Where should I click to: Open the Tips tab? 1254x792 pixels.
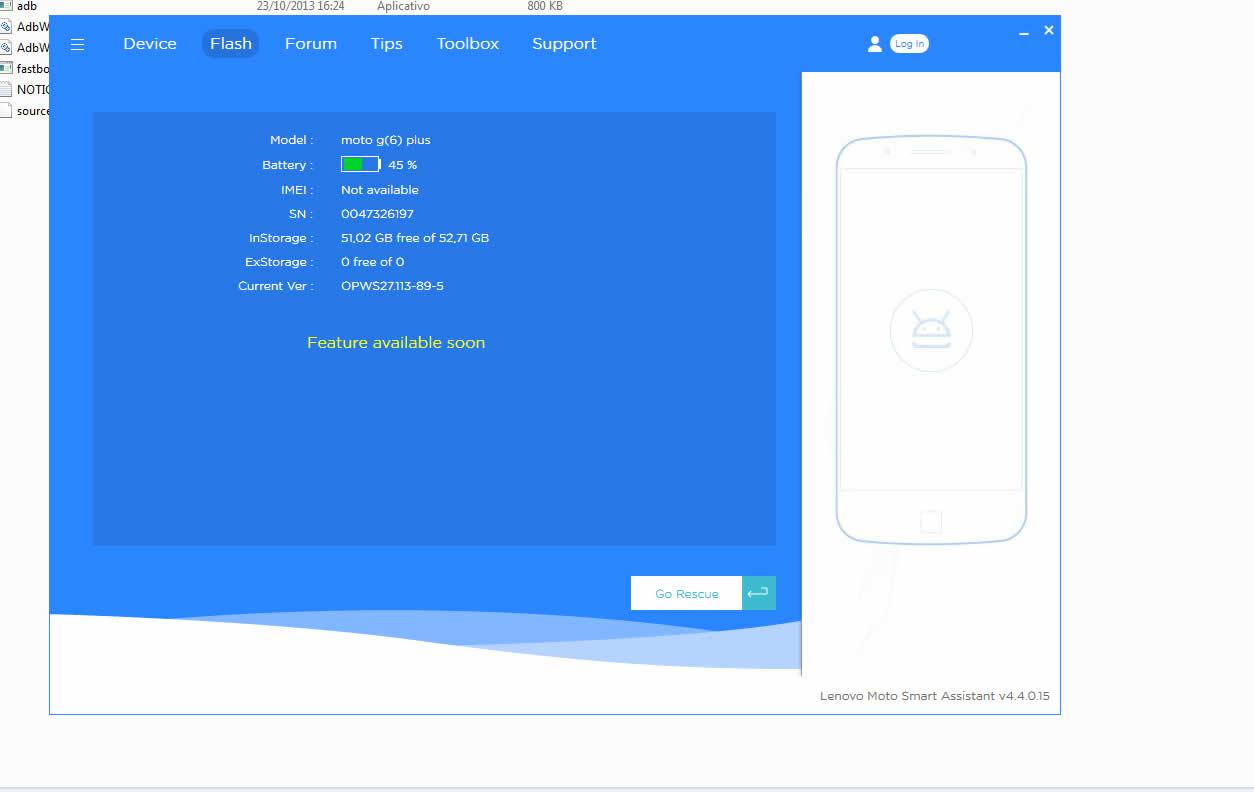(387, 44)
